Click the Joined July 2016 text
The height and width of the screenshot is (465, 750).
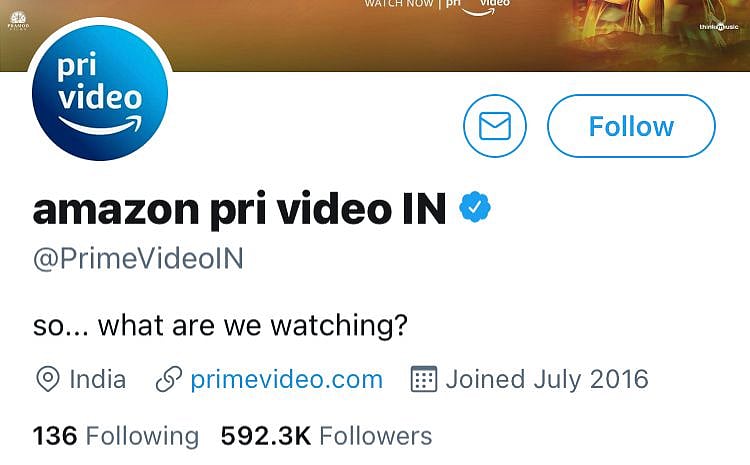pos(547,379)
